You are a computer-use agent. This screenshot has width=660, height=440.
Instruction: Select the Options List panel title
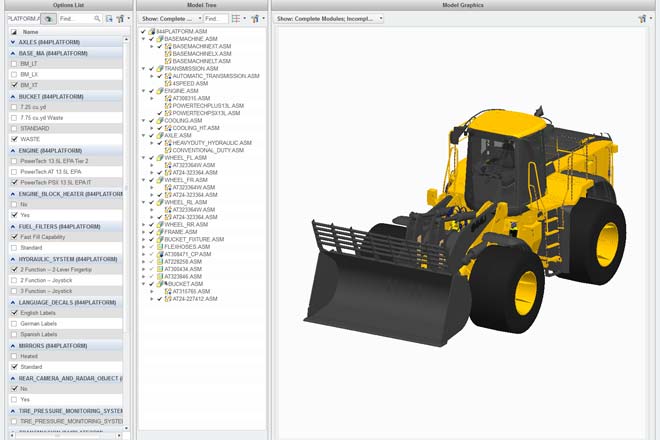click(x=68, y=5)
